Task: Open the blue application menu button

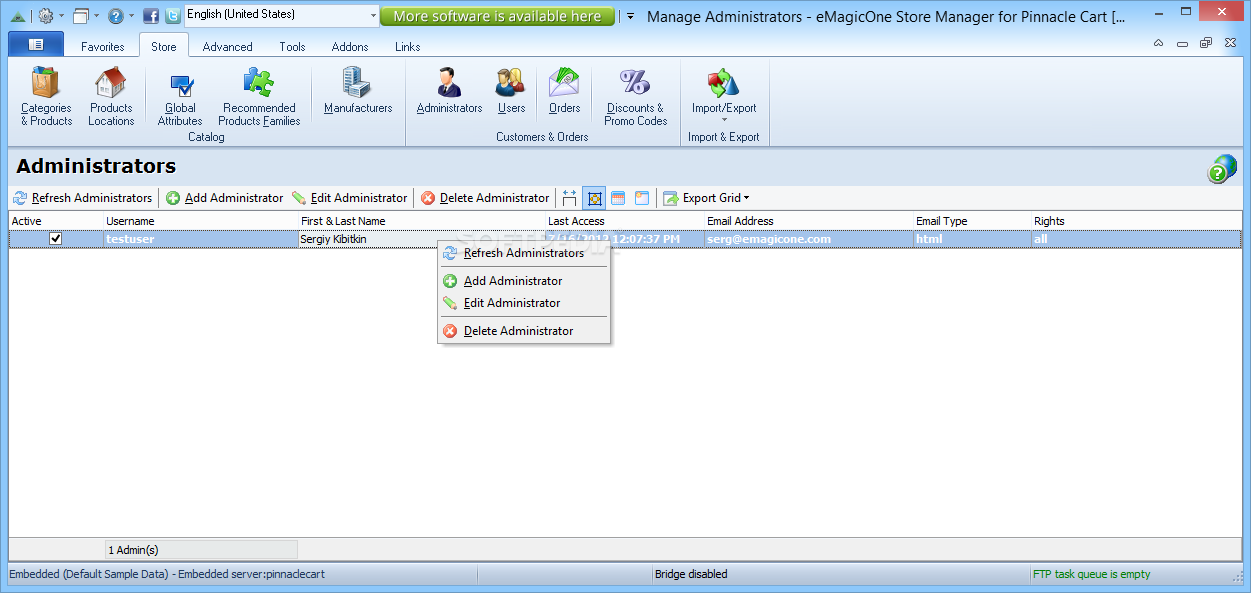Action: click(x=36, y=45)
